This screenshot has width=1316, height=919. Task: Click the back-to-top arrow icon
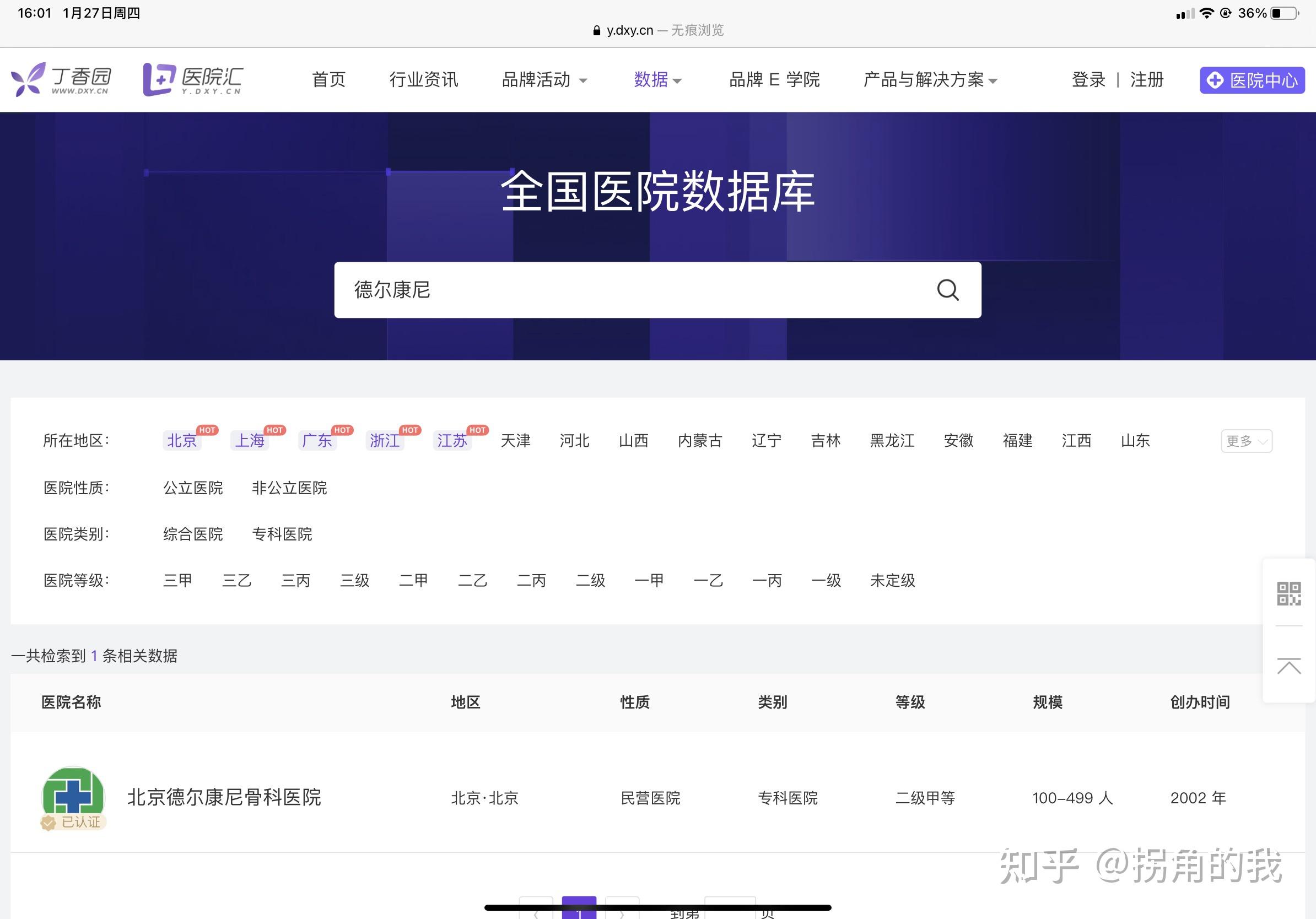1288,666
